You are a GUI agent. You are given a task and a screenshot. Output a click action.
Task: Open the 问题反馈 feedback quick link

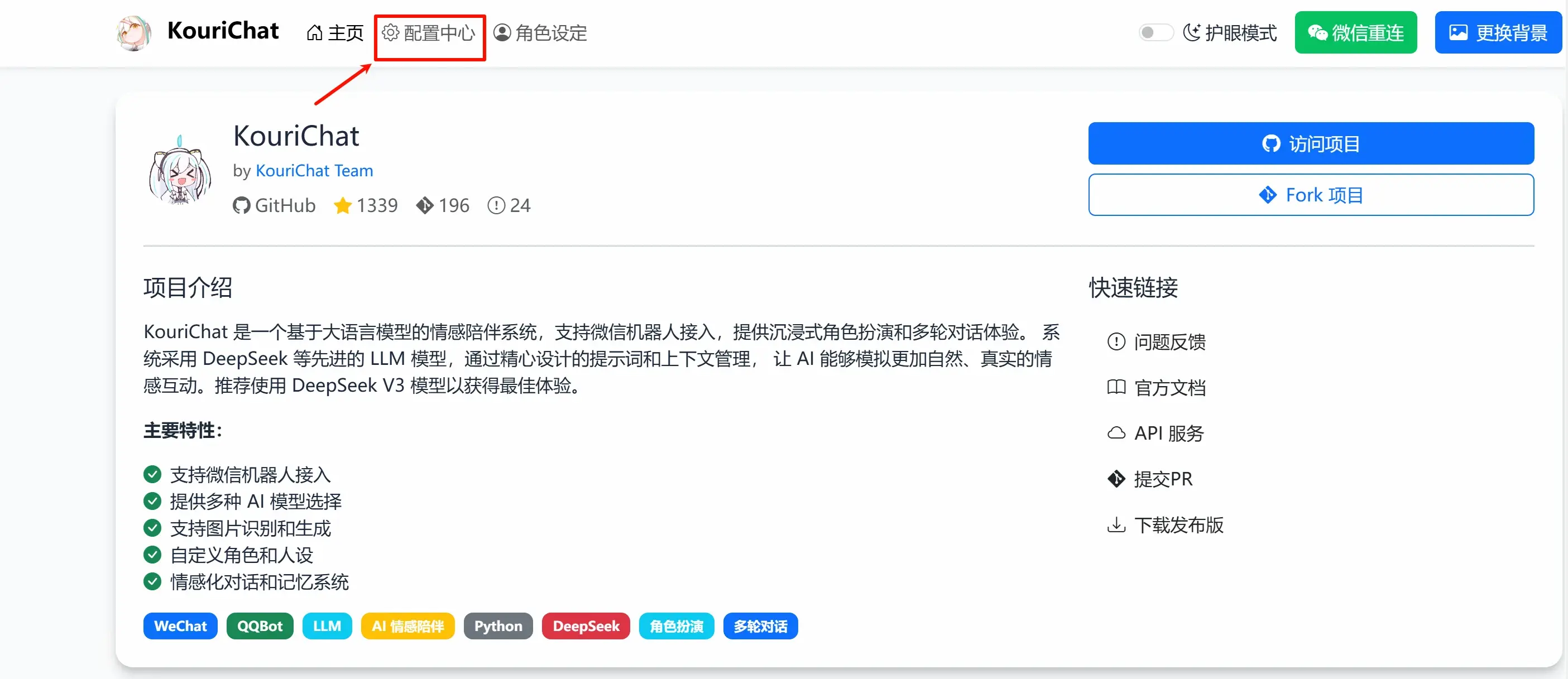pyautogui.click(x=1169, y=342)
